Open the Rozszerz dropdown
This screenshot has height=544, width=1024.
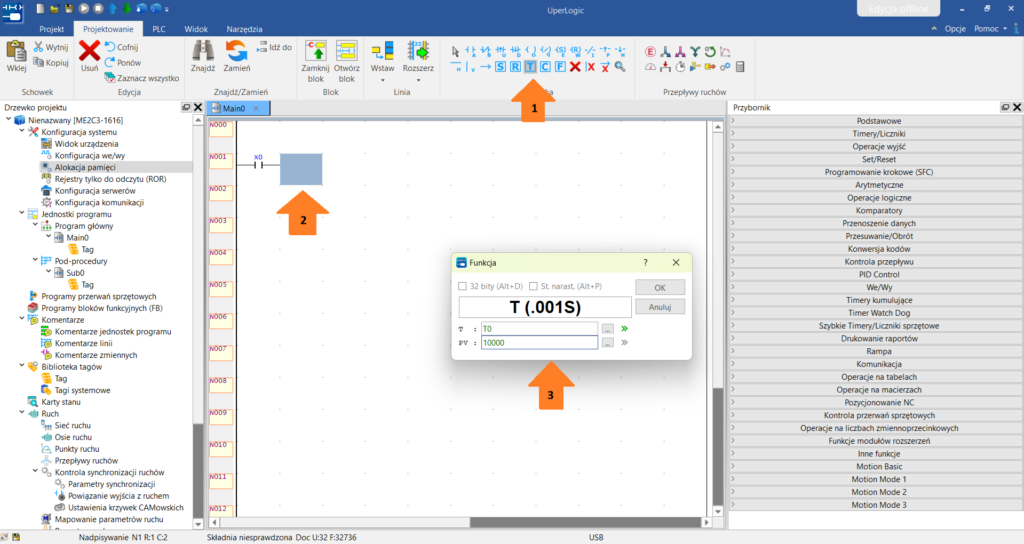(418, 80)
